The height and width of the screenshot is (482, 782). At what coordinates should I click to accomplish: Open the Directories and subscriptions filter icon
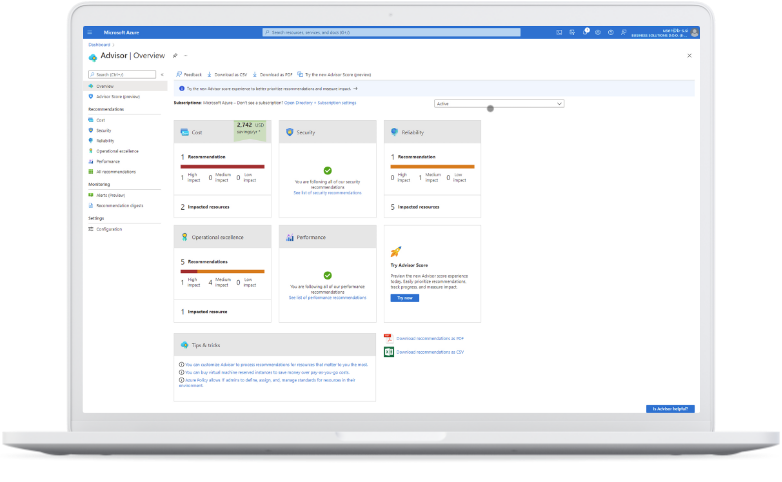[x=572, y=32]
